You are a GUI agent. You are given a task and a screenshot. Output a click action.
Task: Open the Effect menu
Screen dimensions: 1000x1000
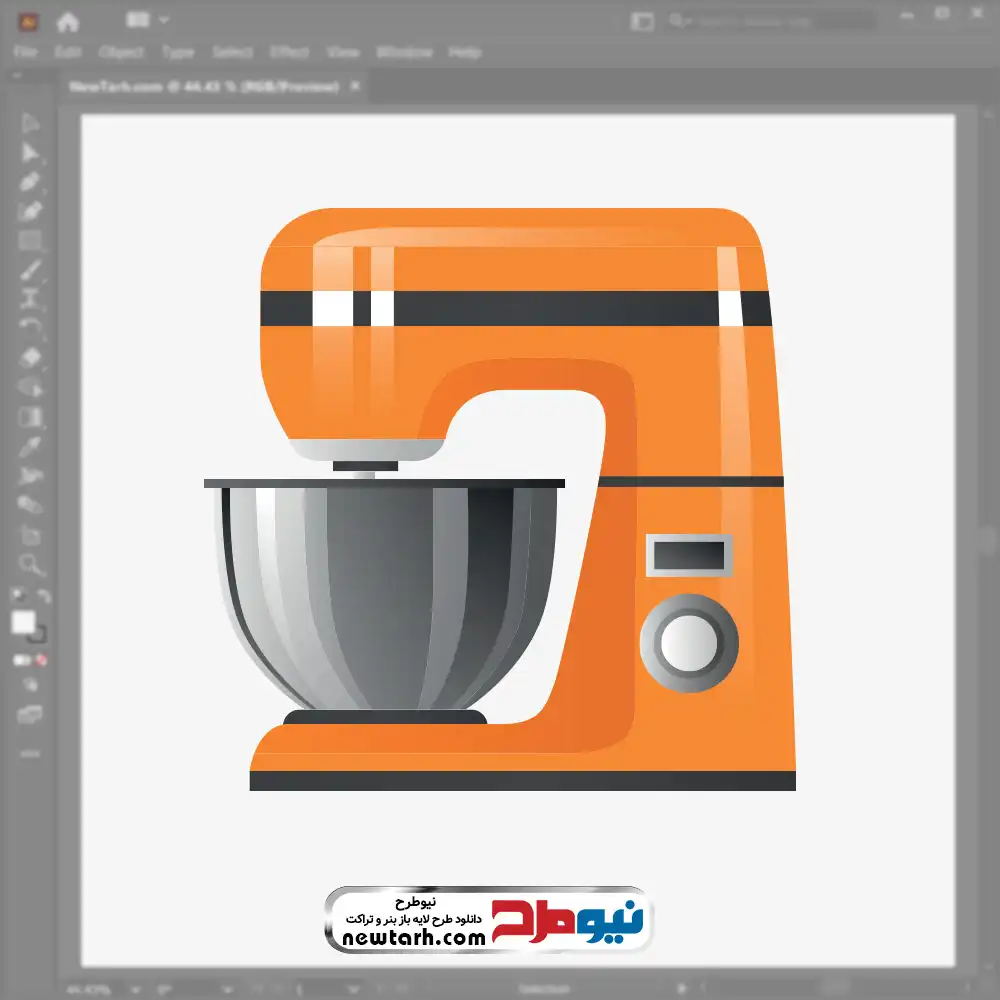click(x=289, y=52)
